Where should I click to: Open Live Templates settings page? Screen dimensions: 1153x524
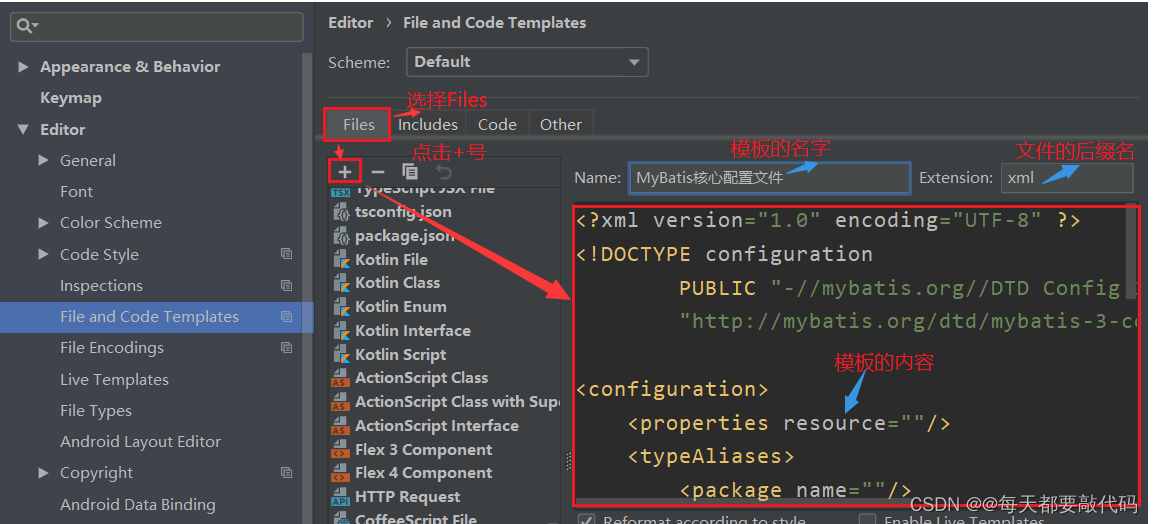point(114,380)
